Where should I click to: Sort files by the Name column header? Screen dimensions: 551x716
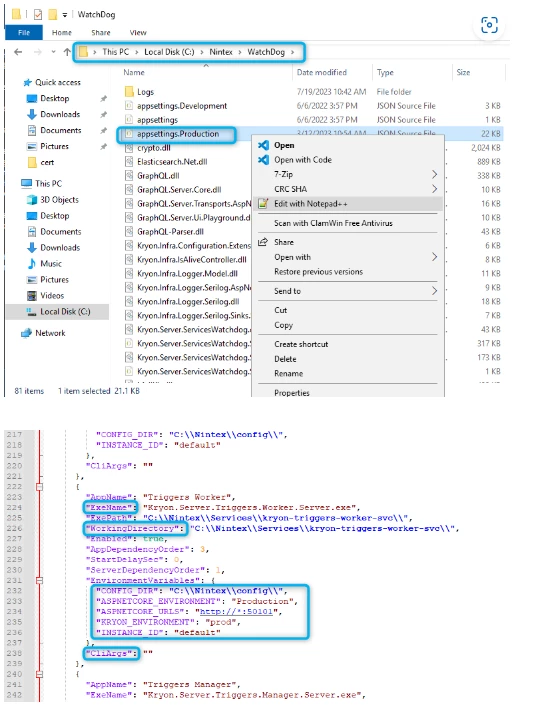point(134,72)
